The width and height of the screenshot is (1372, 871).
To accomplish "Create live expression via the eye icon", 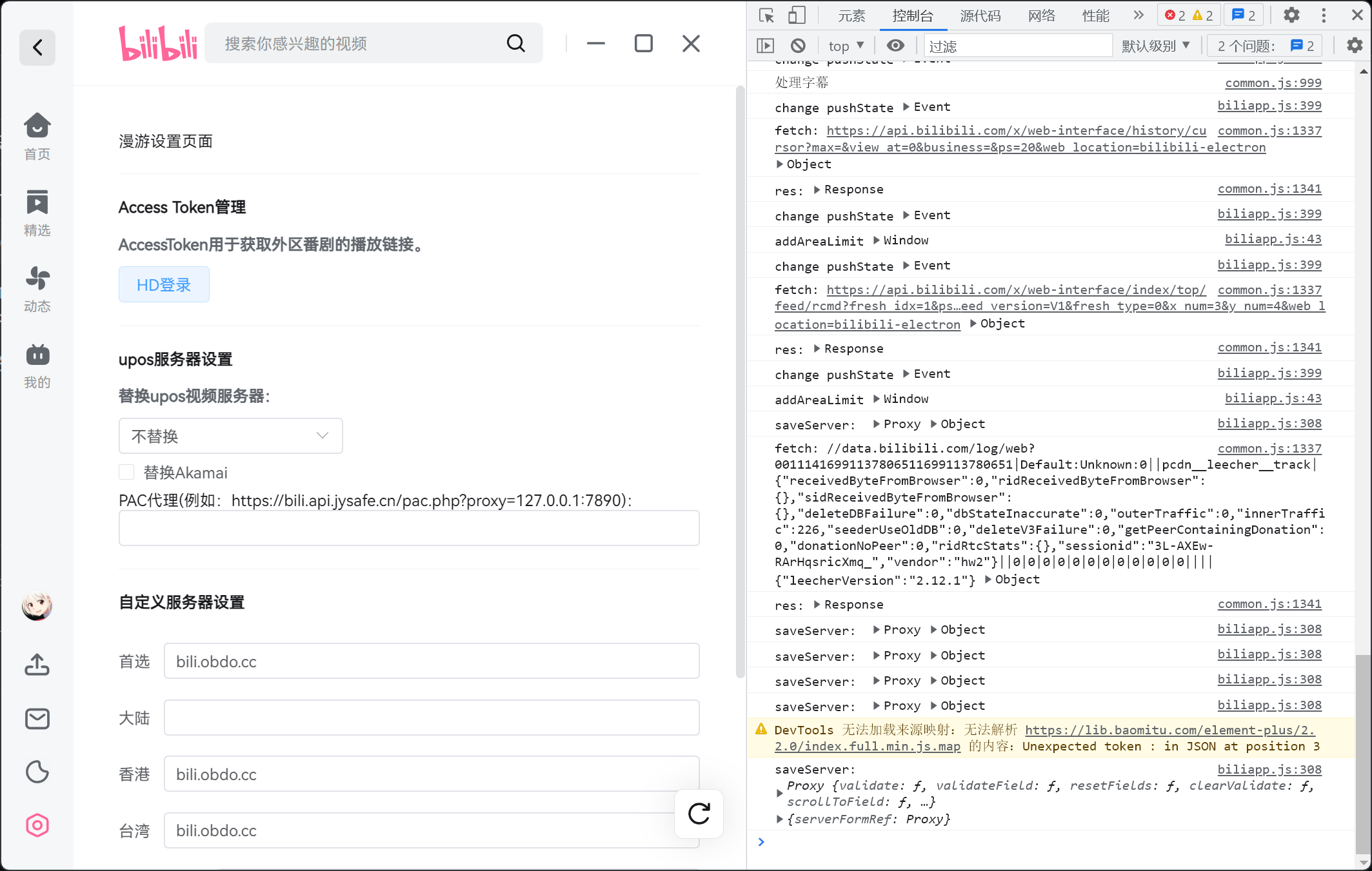I will (895, 45).
